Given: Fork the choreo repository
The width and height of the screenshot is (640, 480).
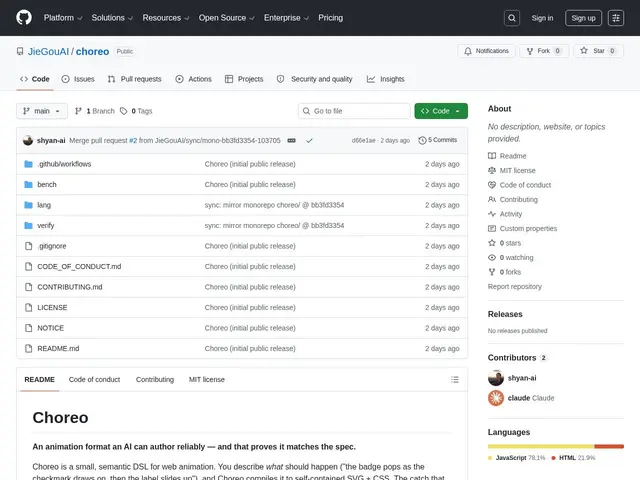Looking at the screenshot, I should click(544, 51).
